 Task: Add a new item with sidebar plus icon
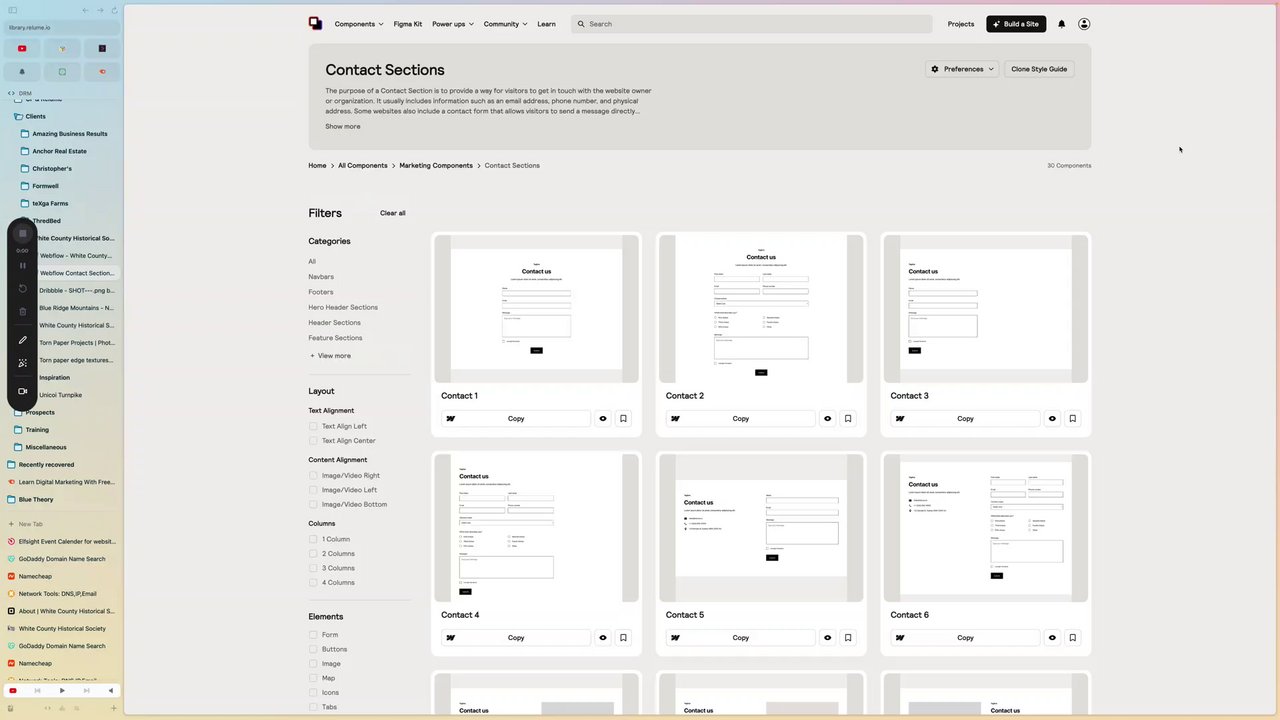(x=113, y=708)
